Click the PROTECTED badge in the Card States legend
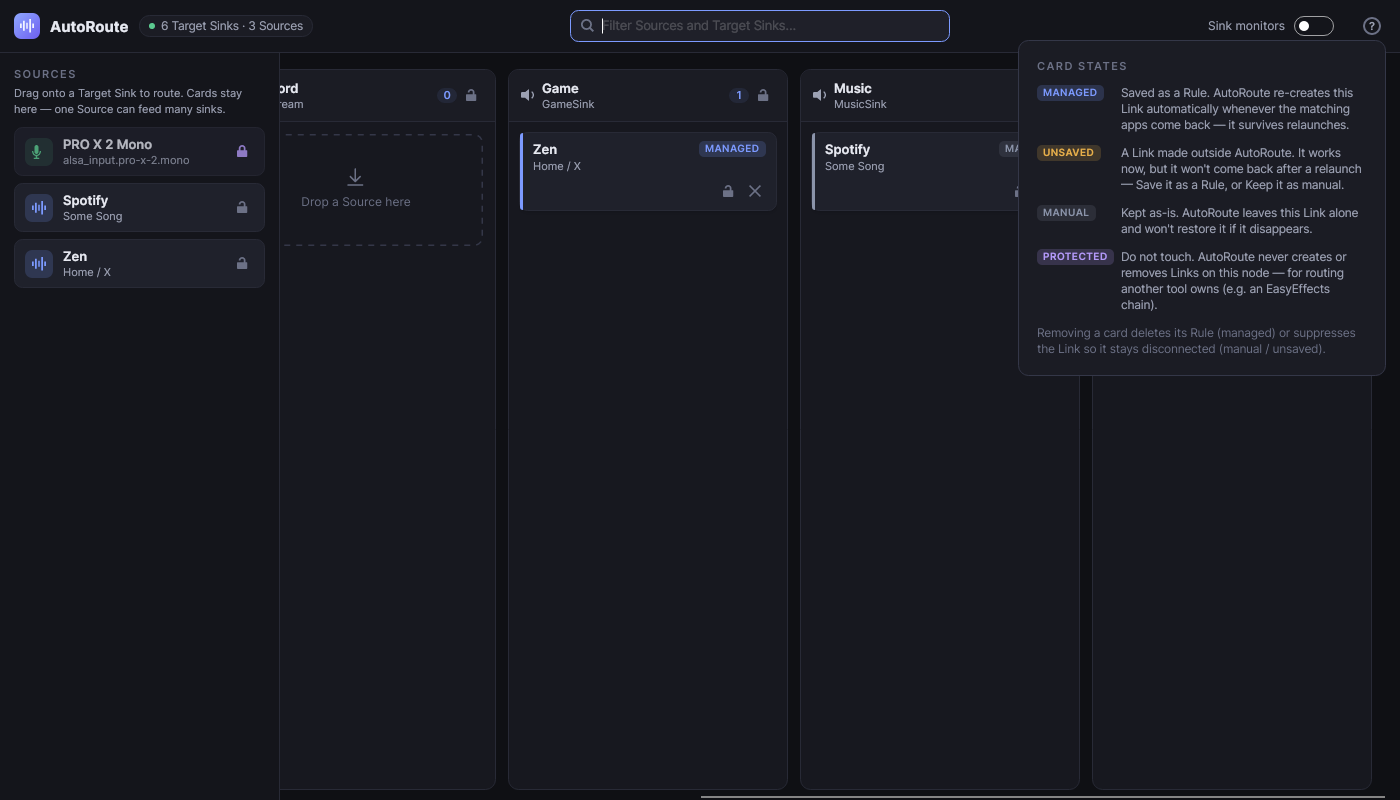1400x800 pixels. coord(1075,257)
